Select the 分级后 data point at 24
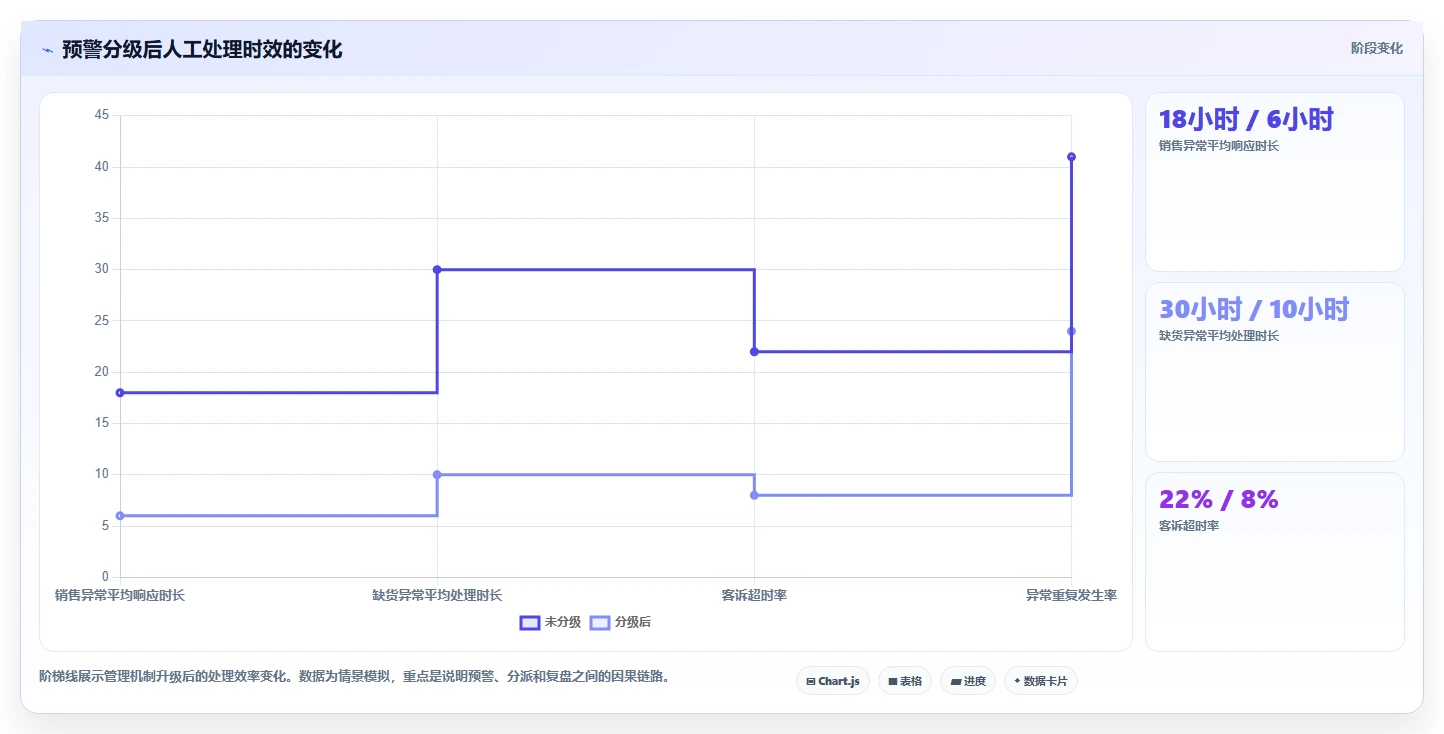The image size is (1444, 734). coord(1071,331)
